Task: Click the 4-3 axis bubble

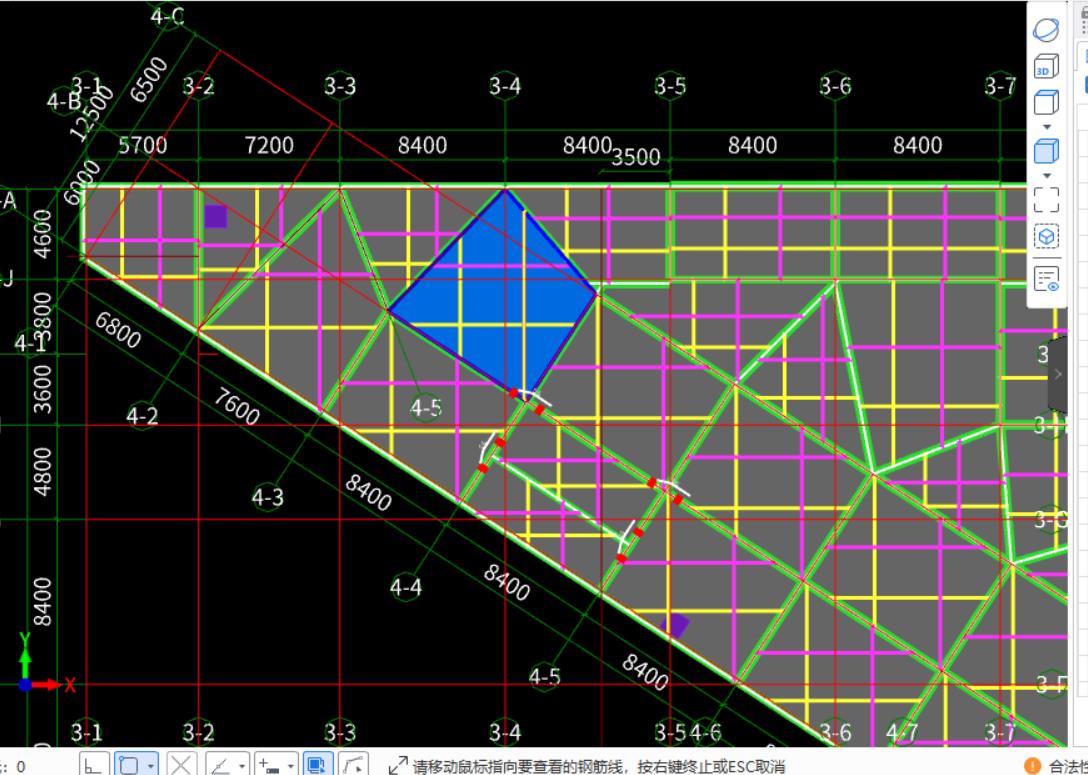Action: 268,497
